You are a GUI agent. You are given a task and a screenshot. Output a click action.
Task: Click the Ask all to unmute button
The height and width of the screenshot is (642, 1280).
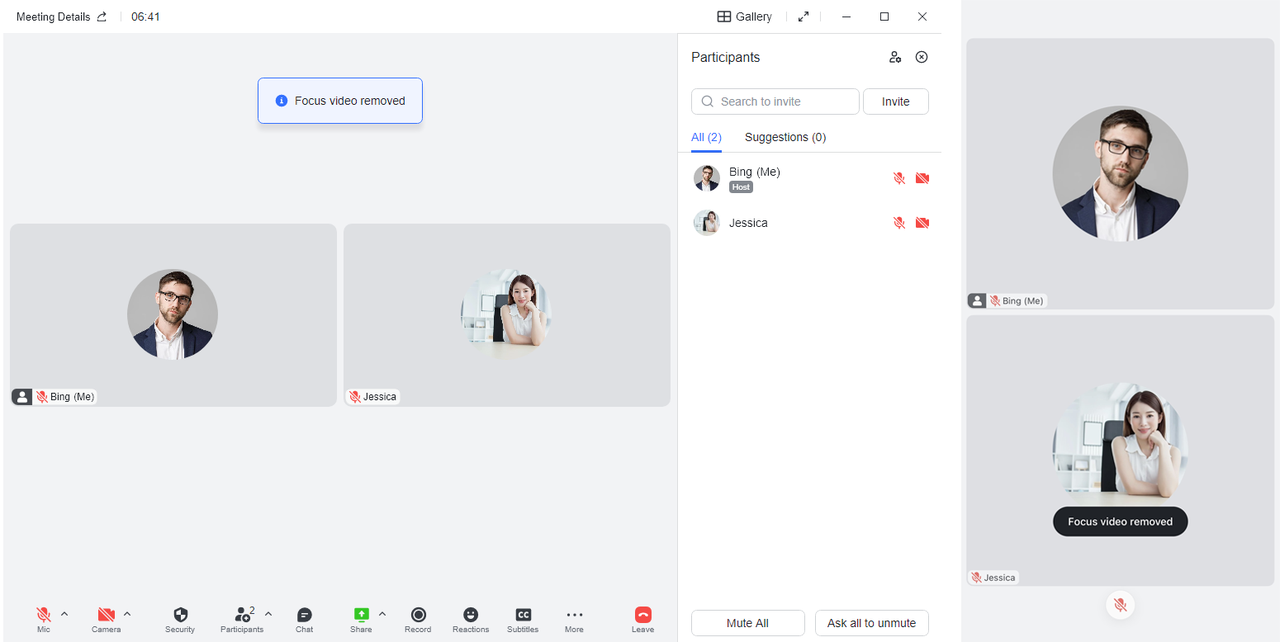(x=871, y=623)
